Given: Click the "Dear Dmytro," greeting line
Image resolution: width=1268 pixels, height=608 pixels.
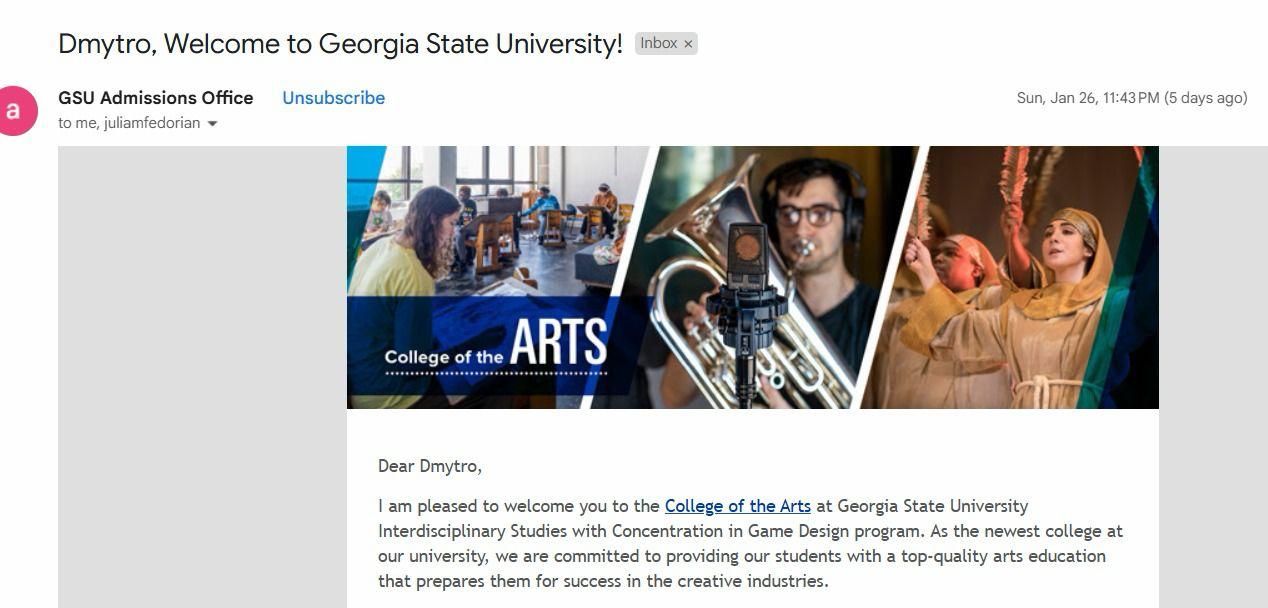Looking at the screenshot, I should pyautogui.click(x=430, y=466).
